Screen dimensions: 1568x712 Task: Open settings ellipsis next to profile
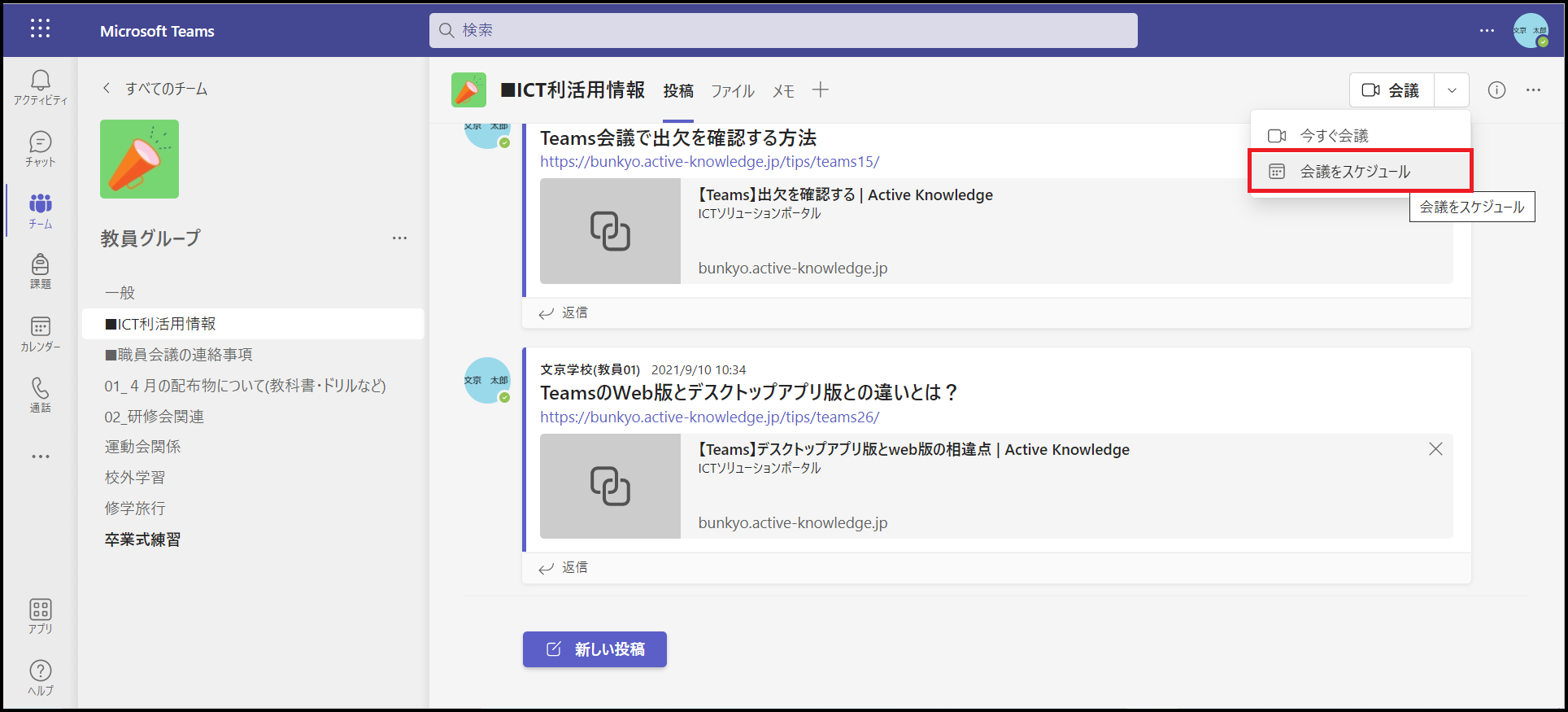tap(1487, 30)
